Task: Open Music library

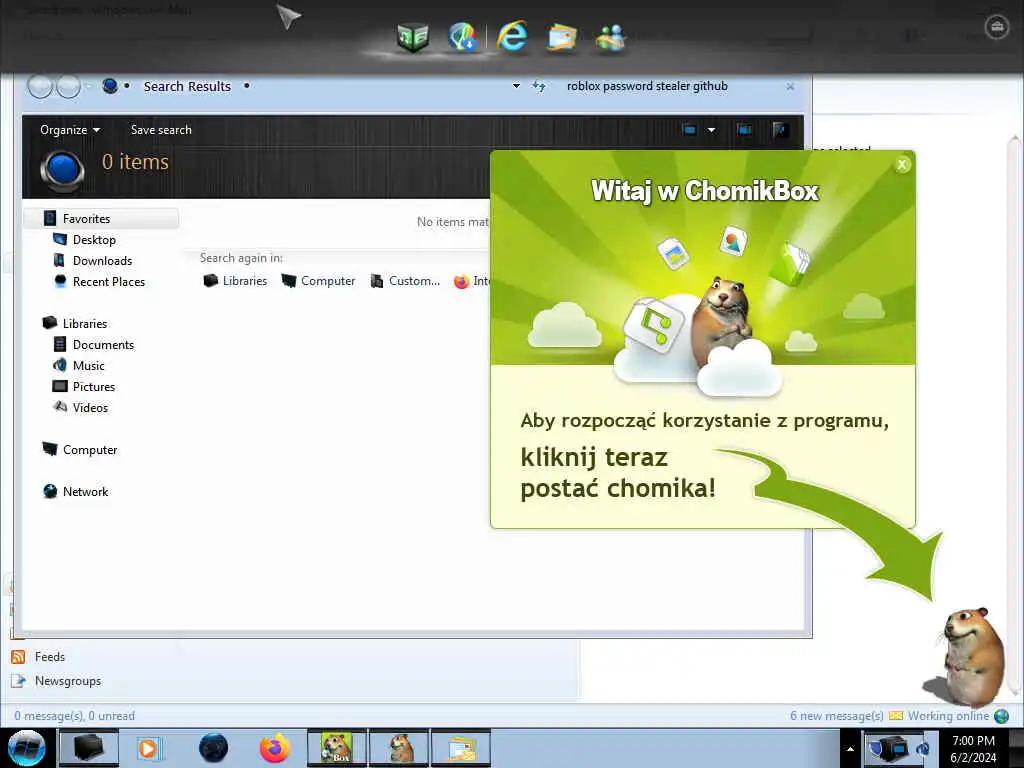Action: [88, 365]
